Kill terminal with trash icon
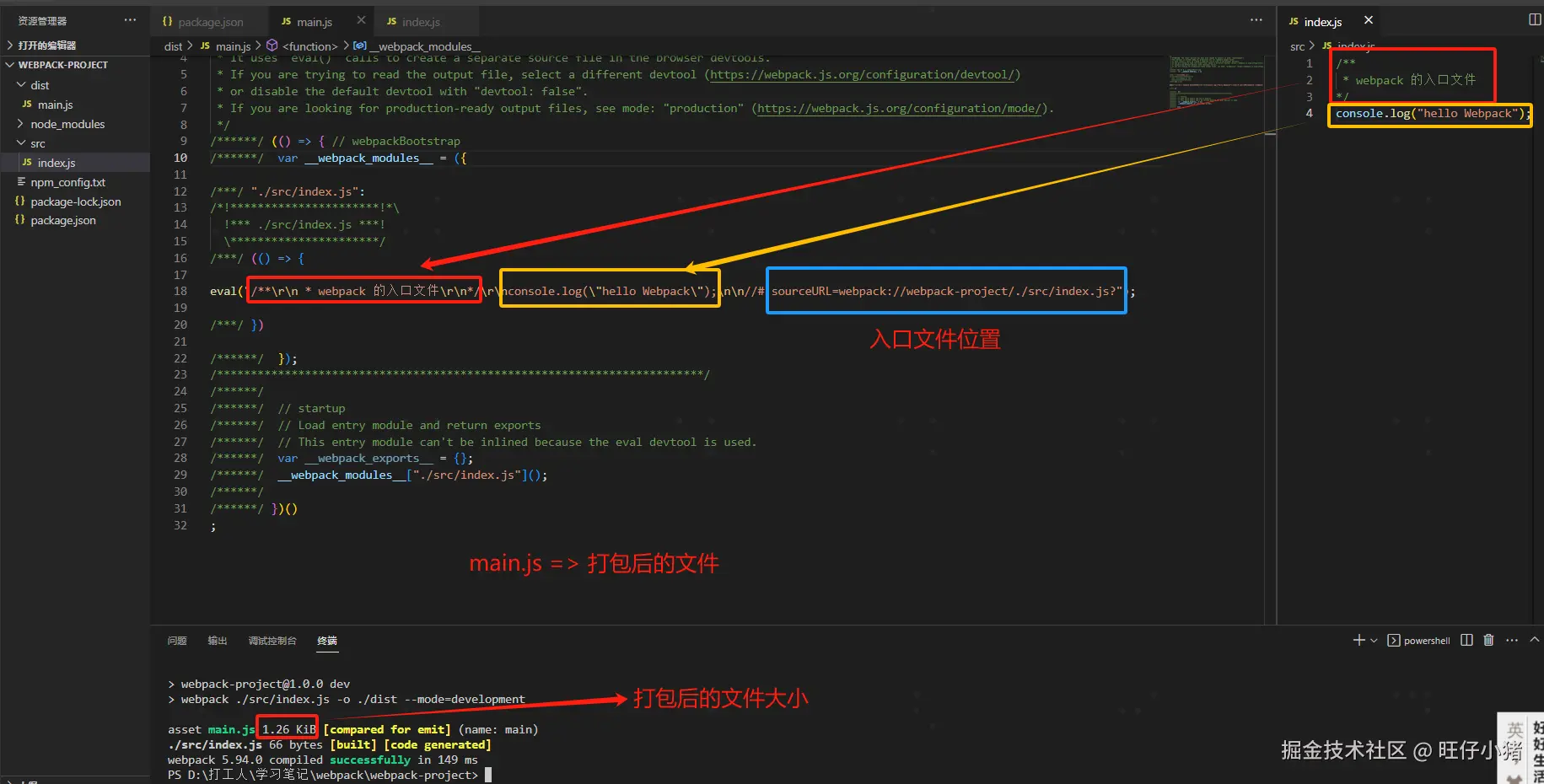This screenshot has height=784, width=1544. (1488, 640)
